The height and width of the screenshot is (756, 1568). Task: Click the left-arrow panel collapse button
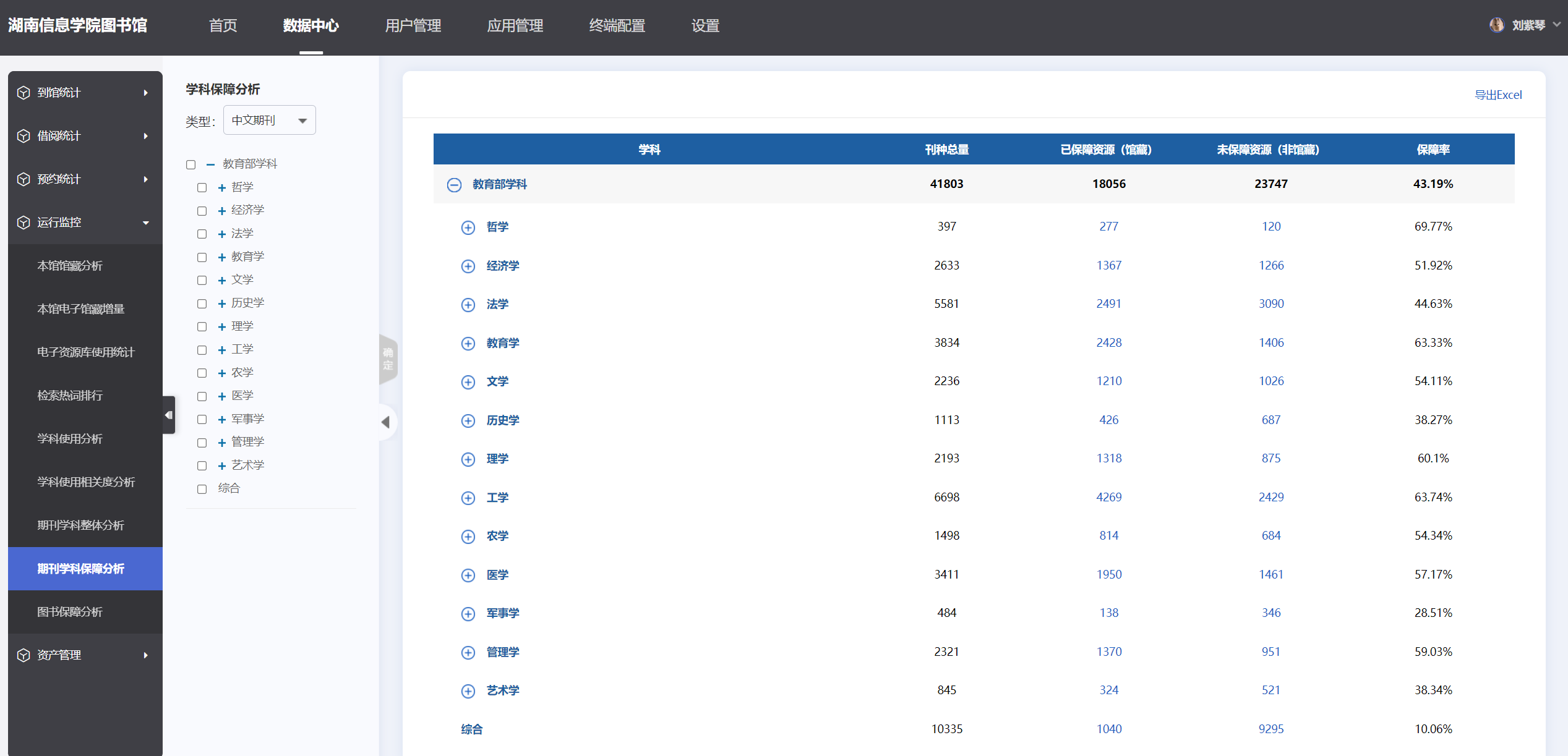pyautogui.click(x=386, y=422)
